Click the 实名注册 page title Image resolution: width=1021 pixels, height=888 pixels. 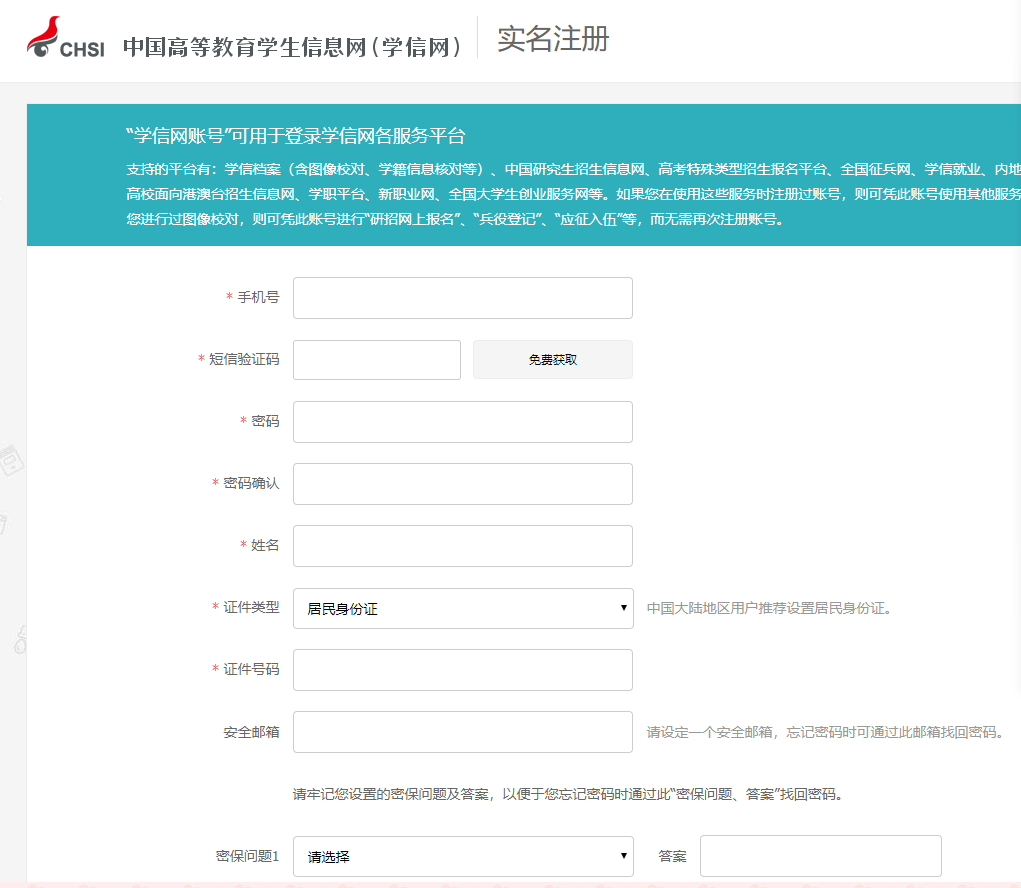coord(554,40)
